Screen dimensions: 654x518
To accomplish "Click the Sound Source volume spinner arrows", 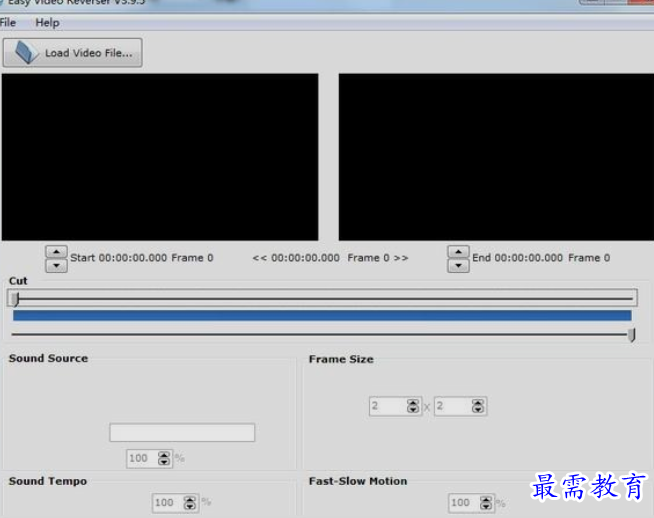I will click(x=164, y=458).
